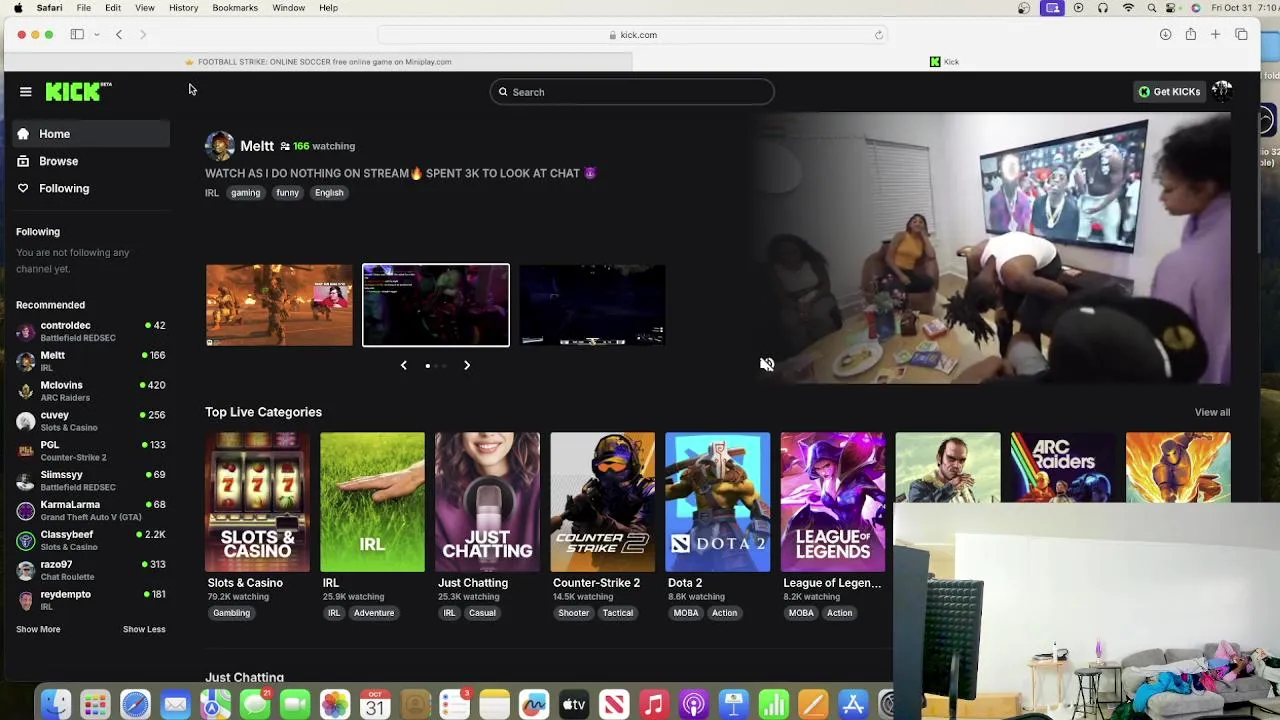This screenshot has height=720, width=1280.
Task: Switch to the Kick tab
Action: [x=945, y=62]
